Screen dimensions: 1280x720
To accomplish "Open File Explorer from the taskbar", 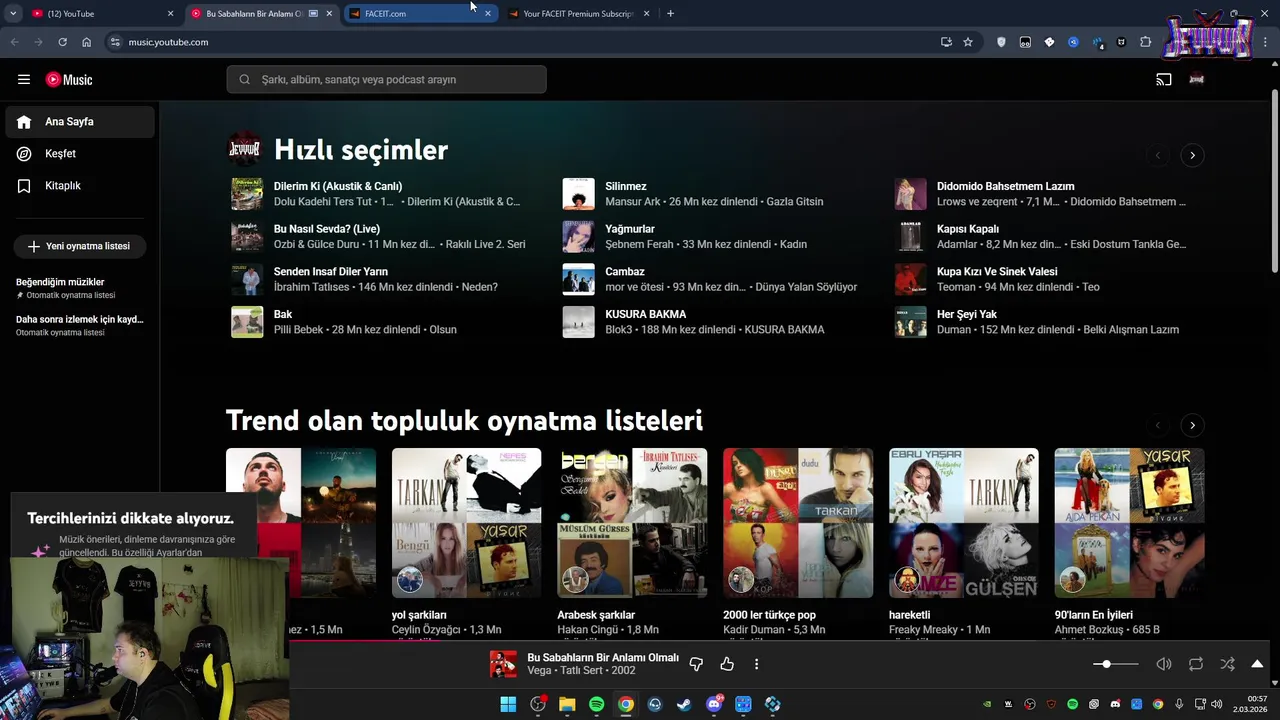I will coord(567,704).
